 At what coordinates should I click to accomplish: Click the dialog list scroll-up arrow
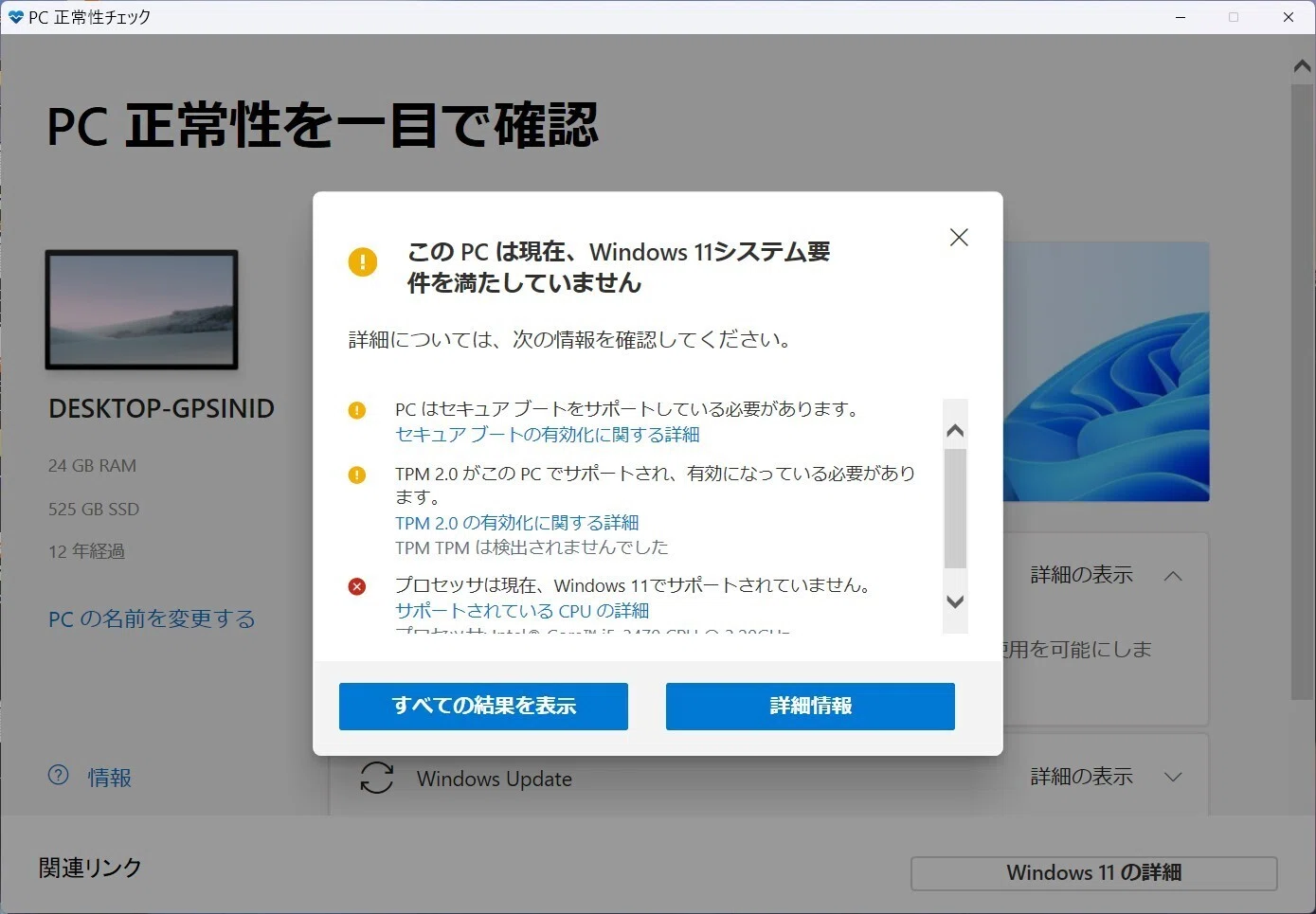click(955, 431)
